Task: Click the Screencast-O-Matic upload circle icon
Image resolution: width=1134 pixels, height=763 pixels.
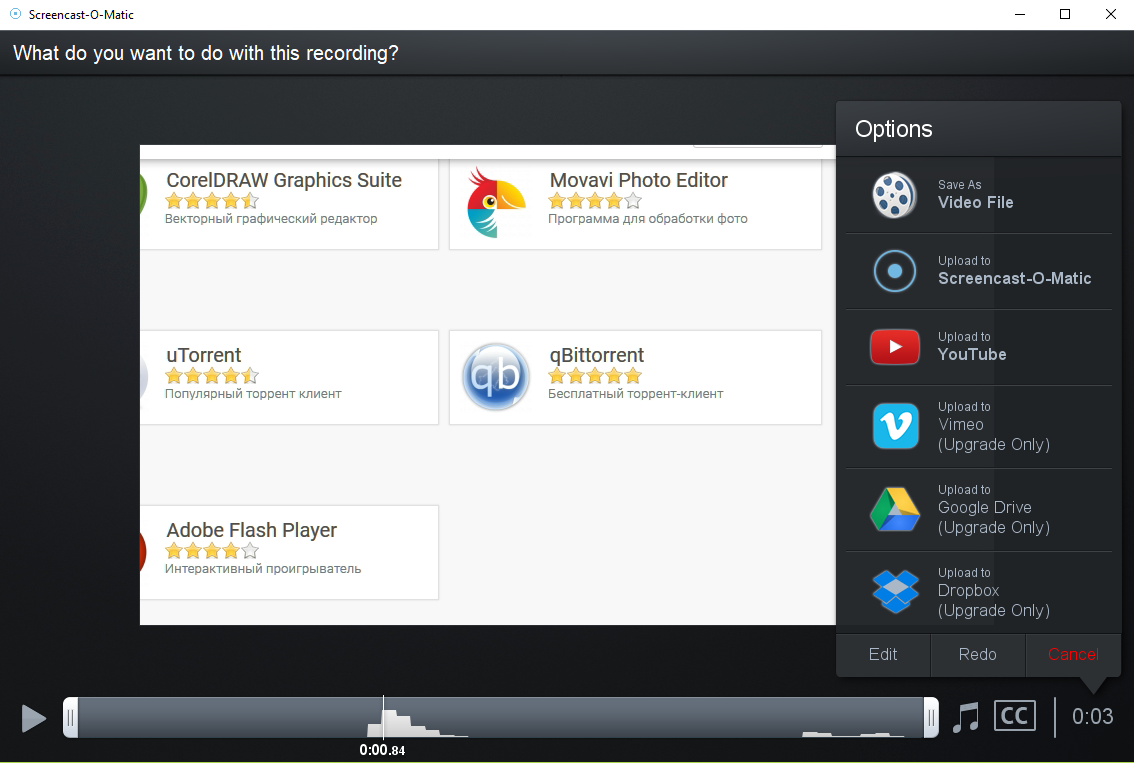Action: point(895,271)
